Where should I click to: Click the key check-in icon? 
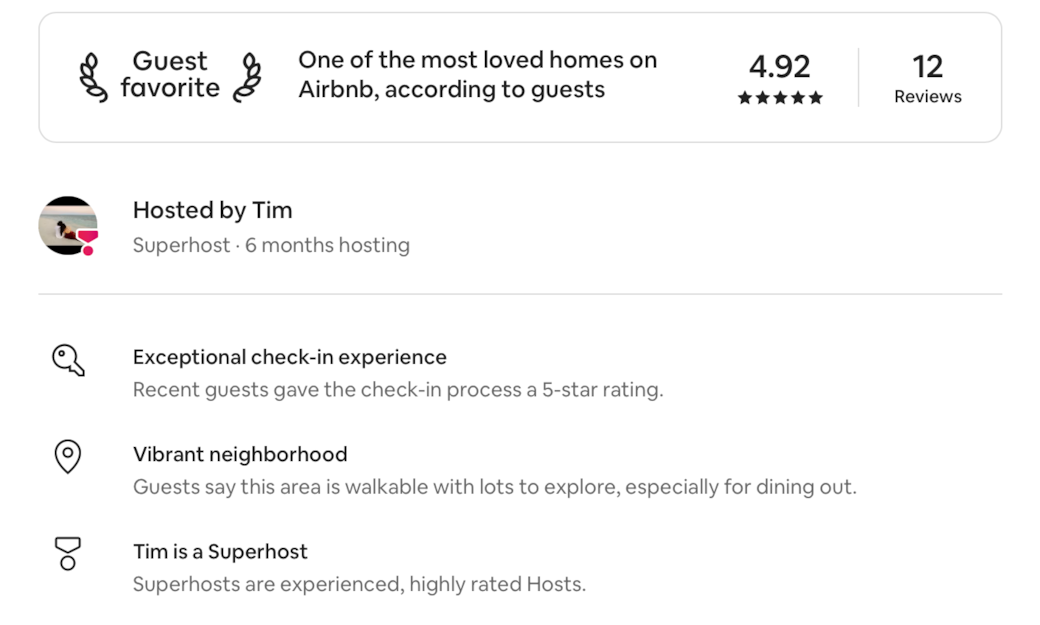click(x=68, y=359)
